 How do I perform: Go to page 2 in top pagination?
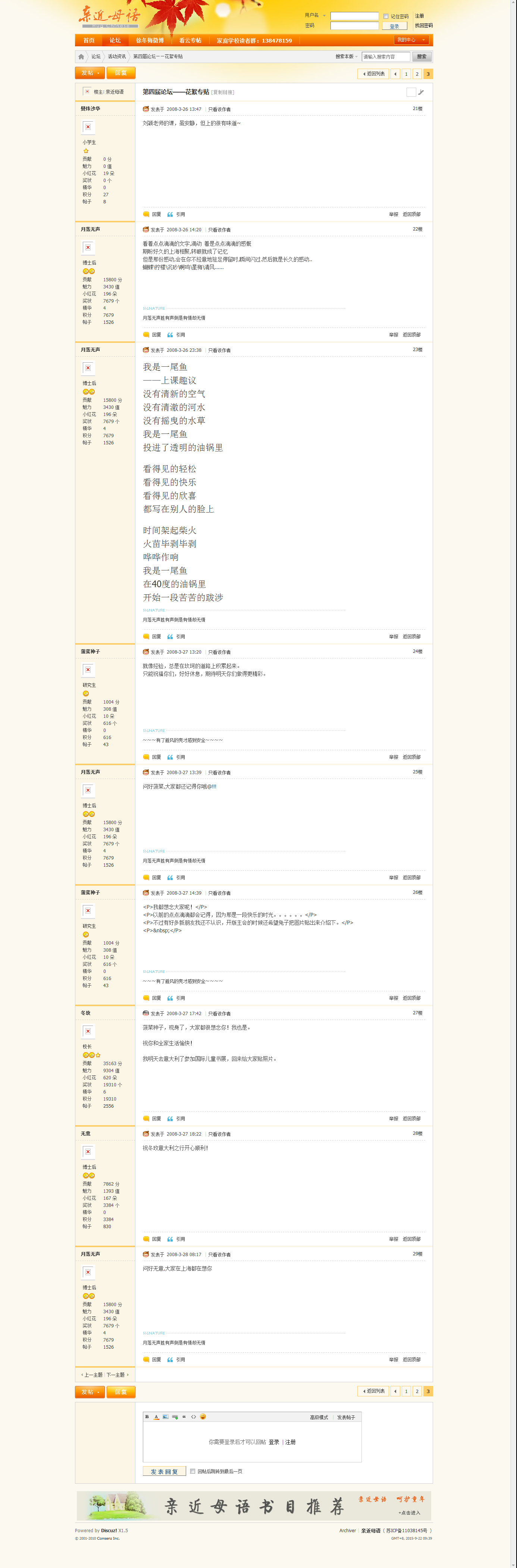tap(417, 73)
